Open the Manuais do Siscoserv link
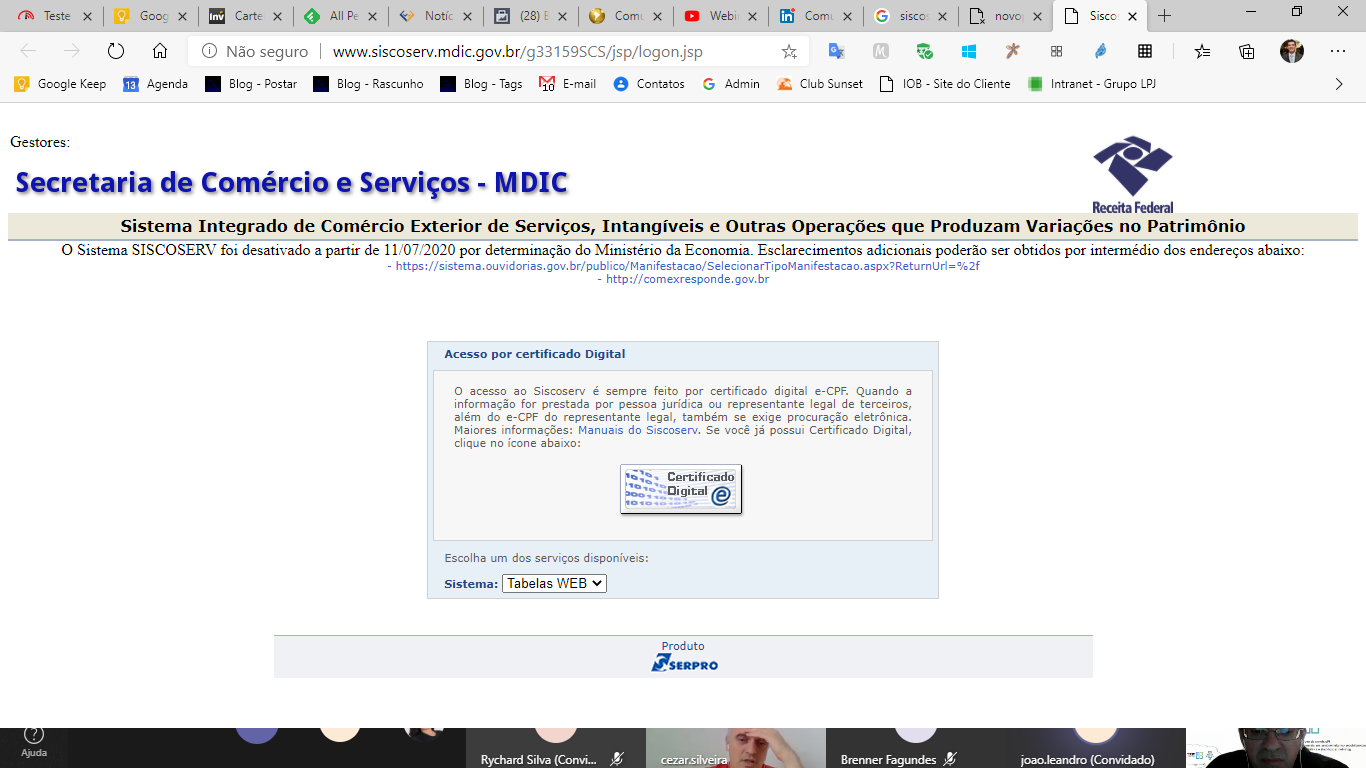1366x768 pixels. click(x=637, y=430)
